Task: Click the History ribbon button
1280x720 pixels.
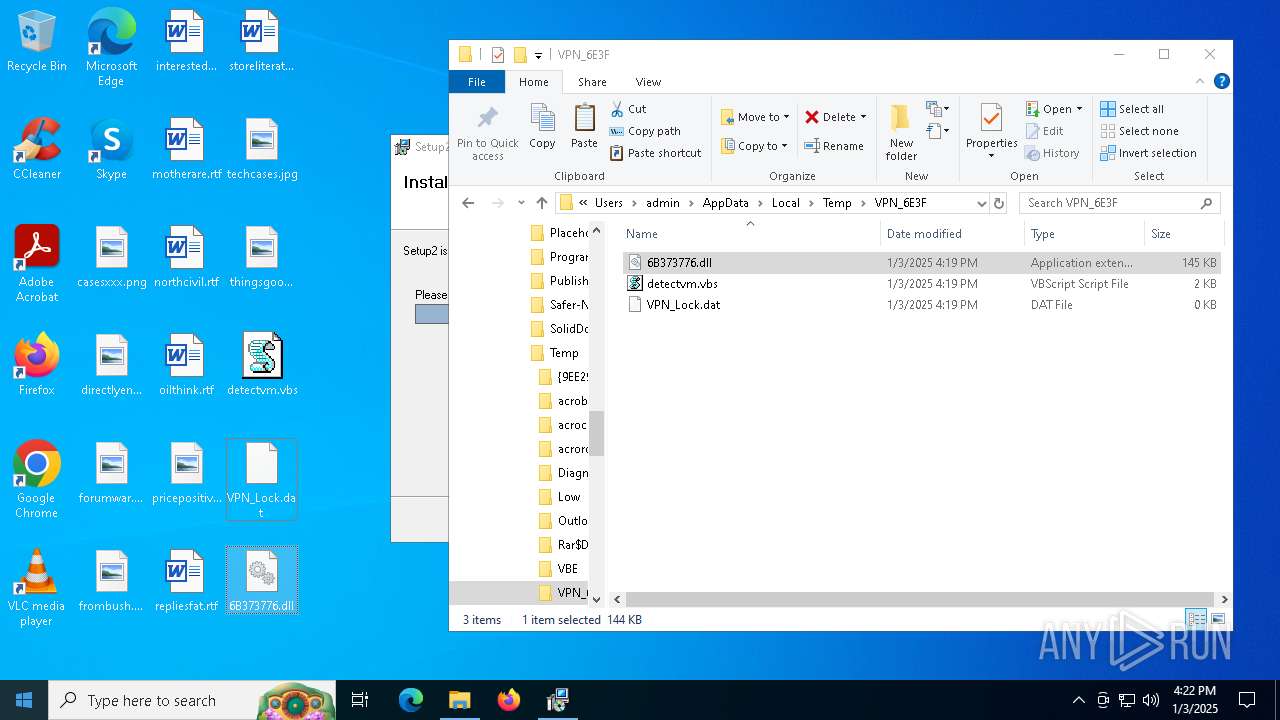Action: (1052, 153)
